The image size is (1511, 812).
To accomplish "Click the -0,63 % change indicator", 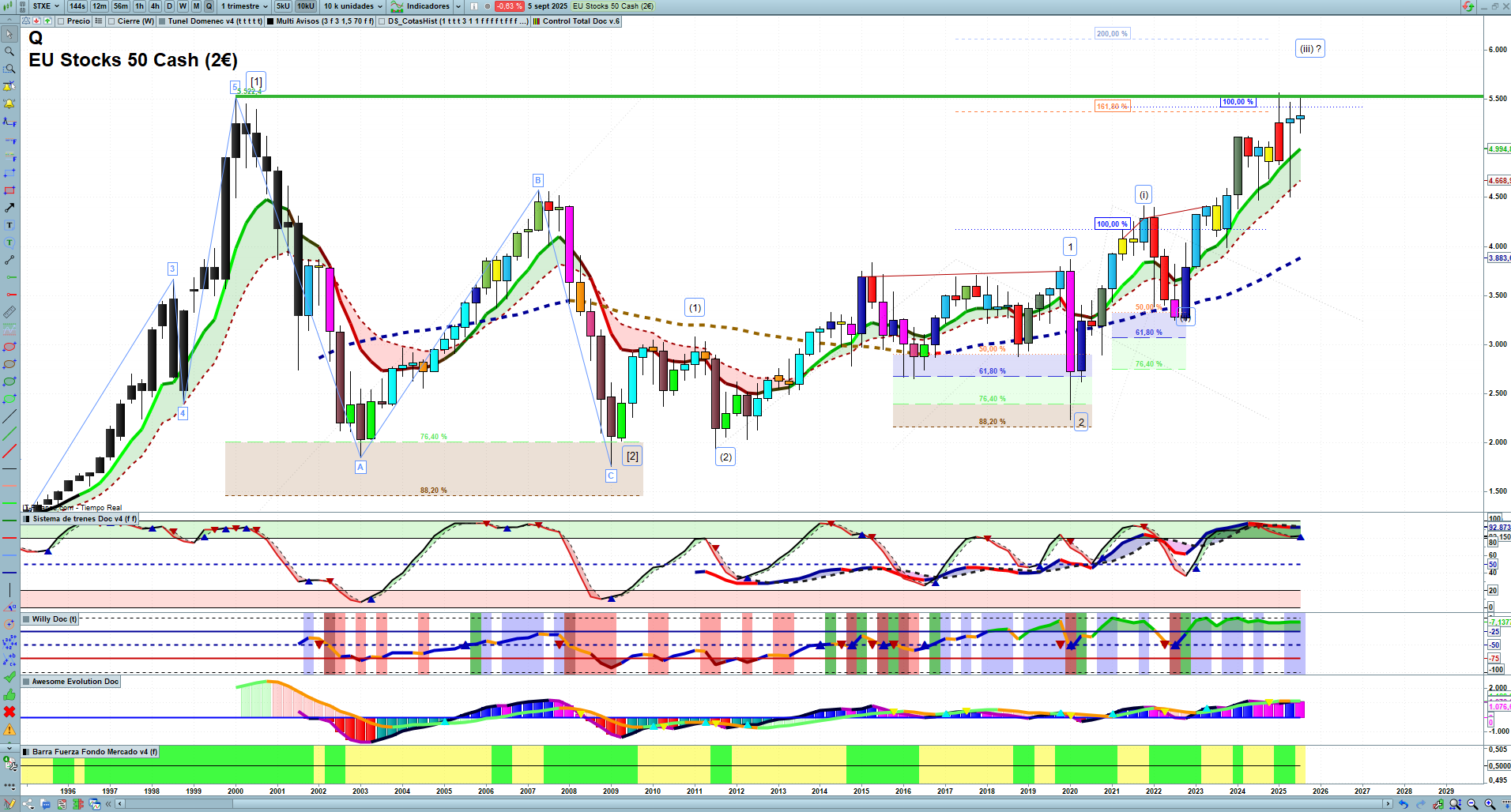I will [x=509, y=6].
